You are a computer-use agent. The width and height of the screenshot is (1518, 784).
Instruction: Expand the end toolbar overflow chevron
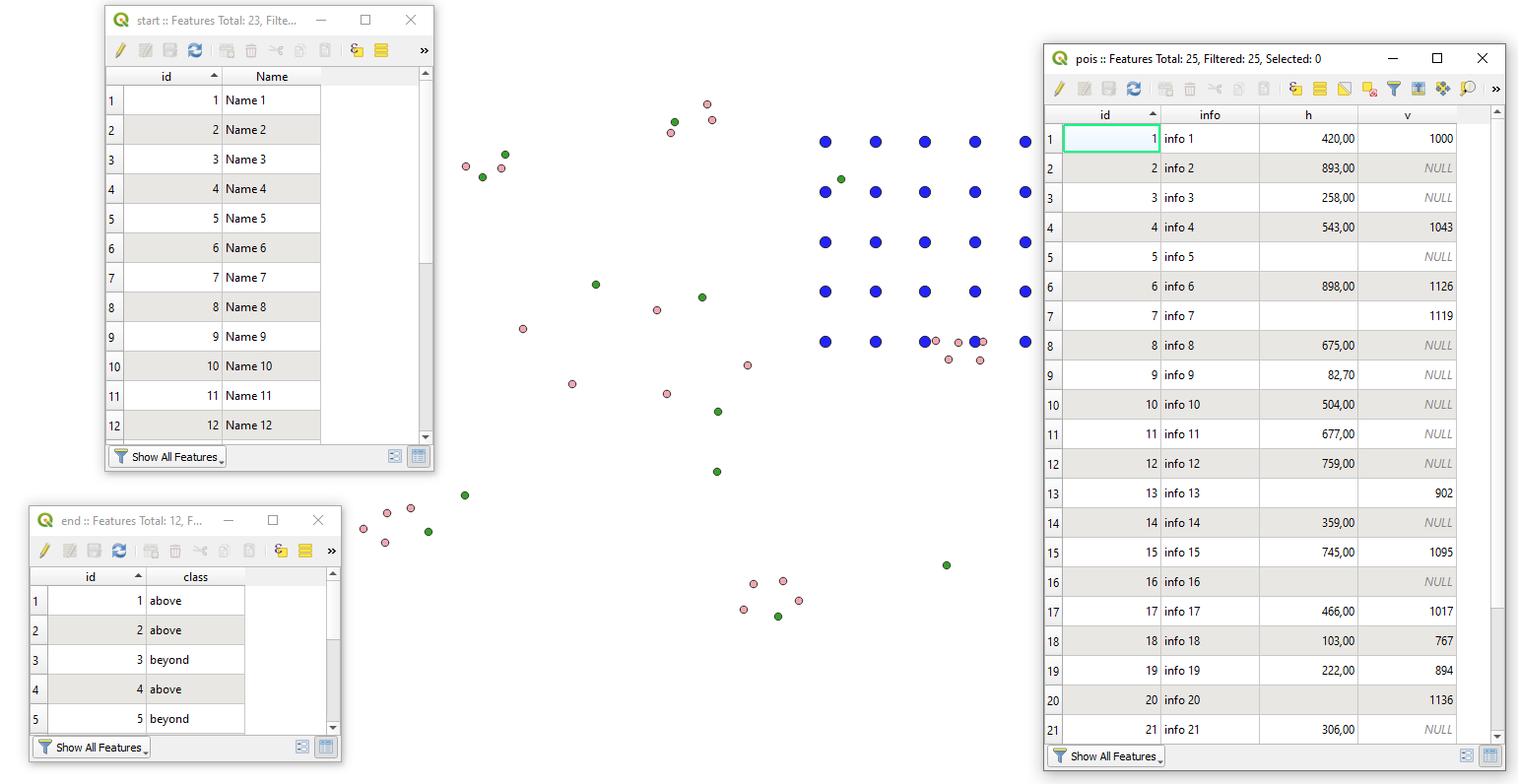332,551
